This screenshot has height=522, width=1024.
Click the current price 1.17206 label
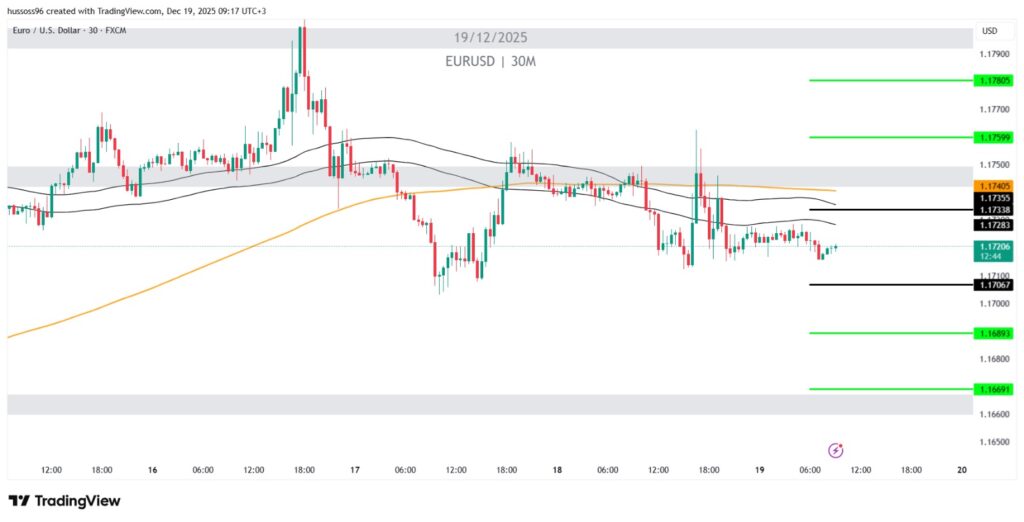click(994, 246)
